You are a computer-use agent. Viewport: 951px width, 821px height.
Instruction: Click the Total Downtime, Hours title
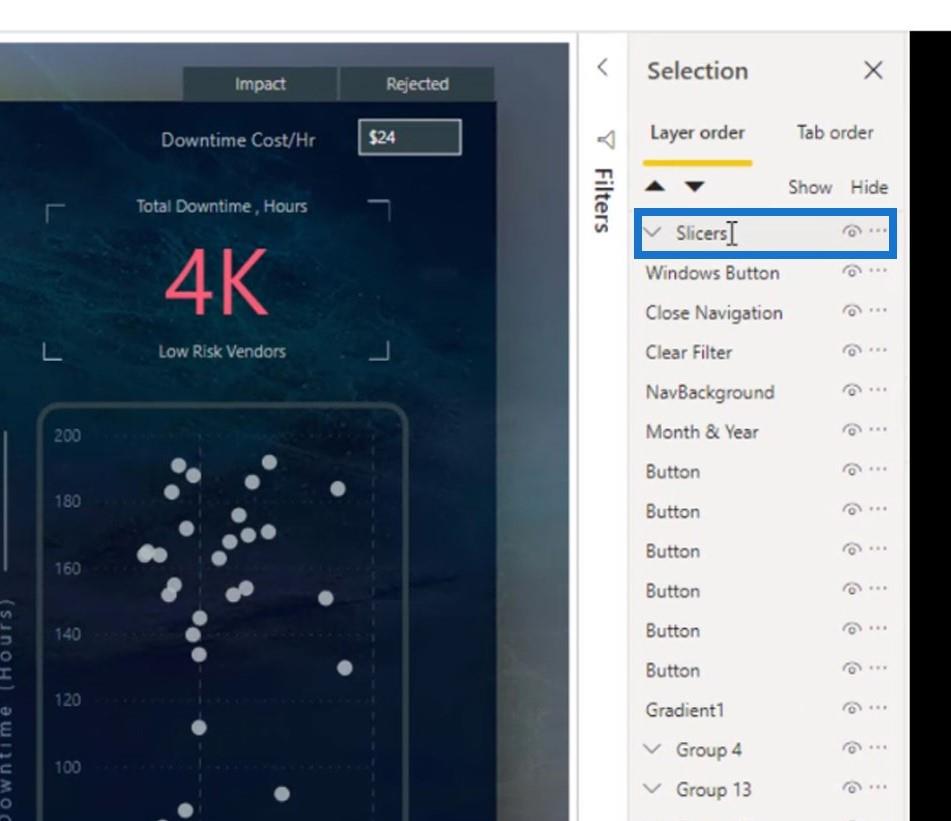coord(221,207)
